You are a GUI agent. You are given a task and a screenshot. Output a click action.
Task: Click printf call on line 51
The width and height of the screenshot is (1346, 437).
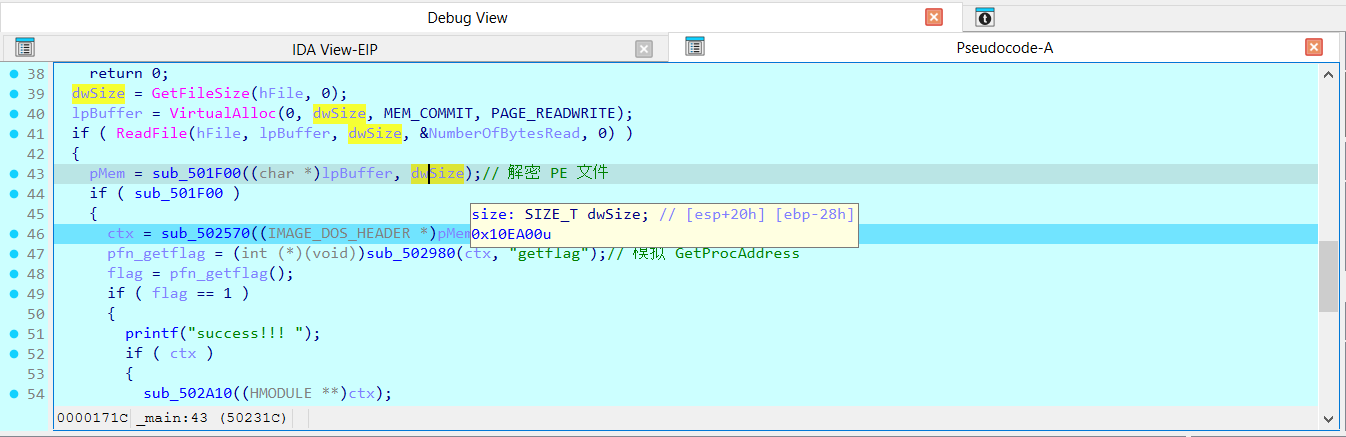pos(152,333)
